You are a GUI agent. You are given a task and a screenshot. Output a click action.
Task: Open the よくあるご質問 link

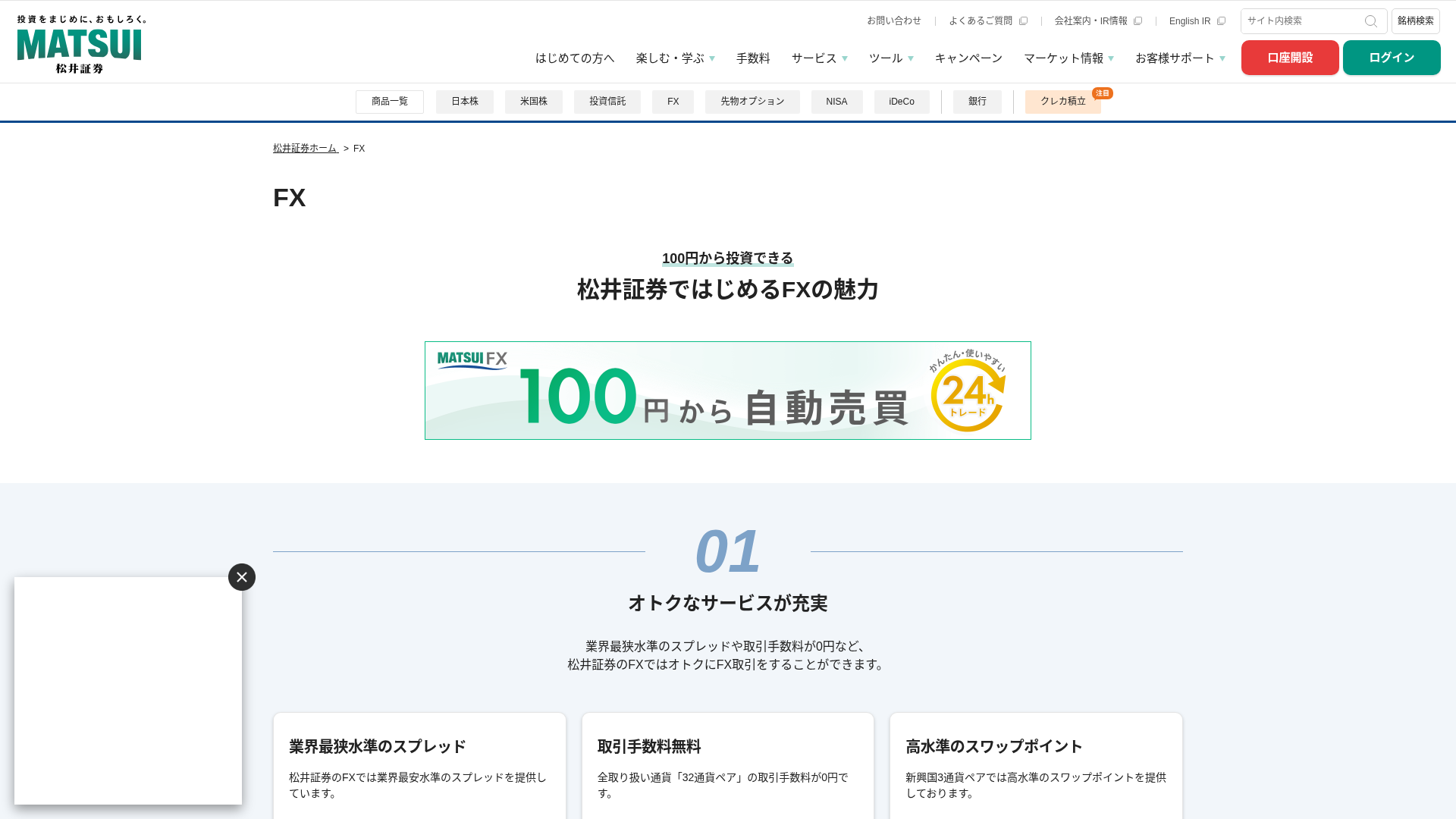pyautogui.click(x=981, y=21)
